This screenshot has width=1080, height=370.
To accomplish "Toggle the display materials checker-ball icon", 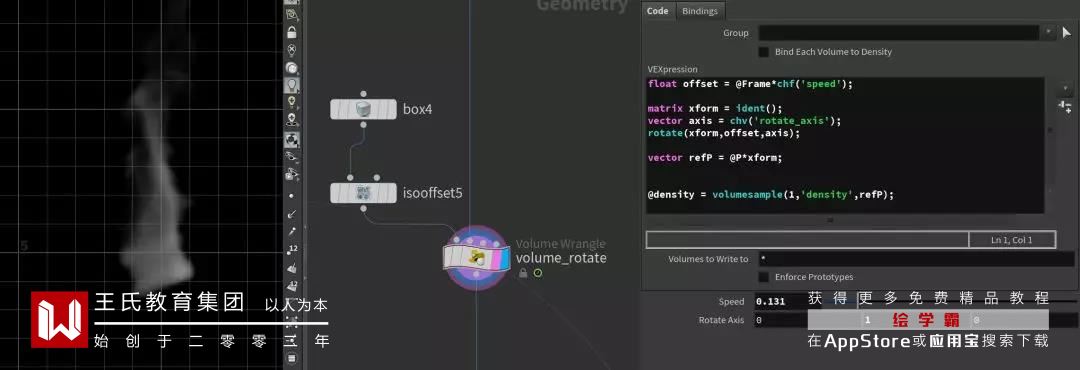I will pyautogui.click(x=292, y=140).
